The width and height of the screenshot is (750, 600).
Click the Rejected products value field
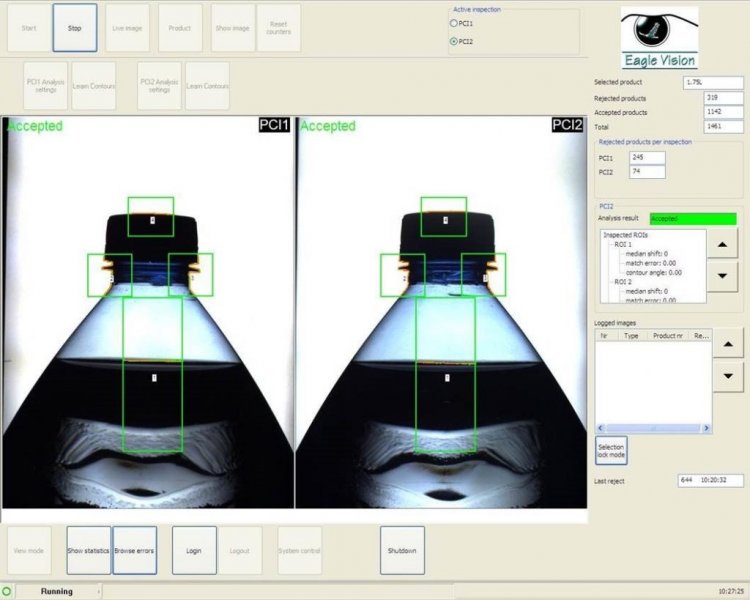pyautogui.click(x=724, y=98)
